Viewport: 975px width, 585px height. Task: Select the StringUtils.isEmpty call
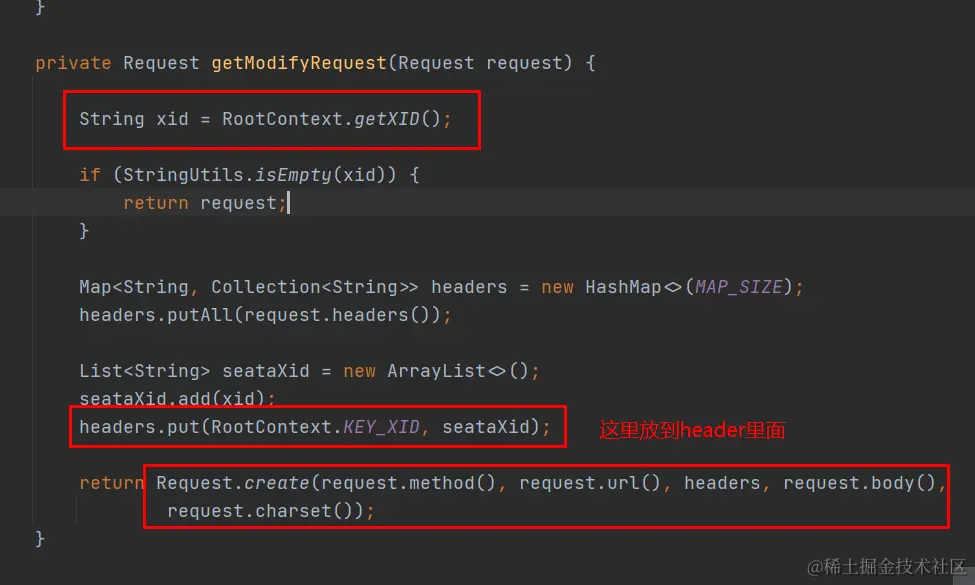[x=259, y=175]
